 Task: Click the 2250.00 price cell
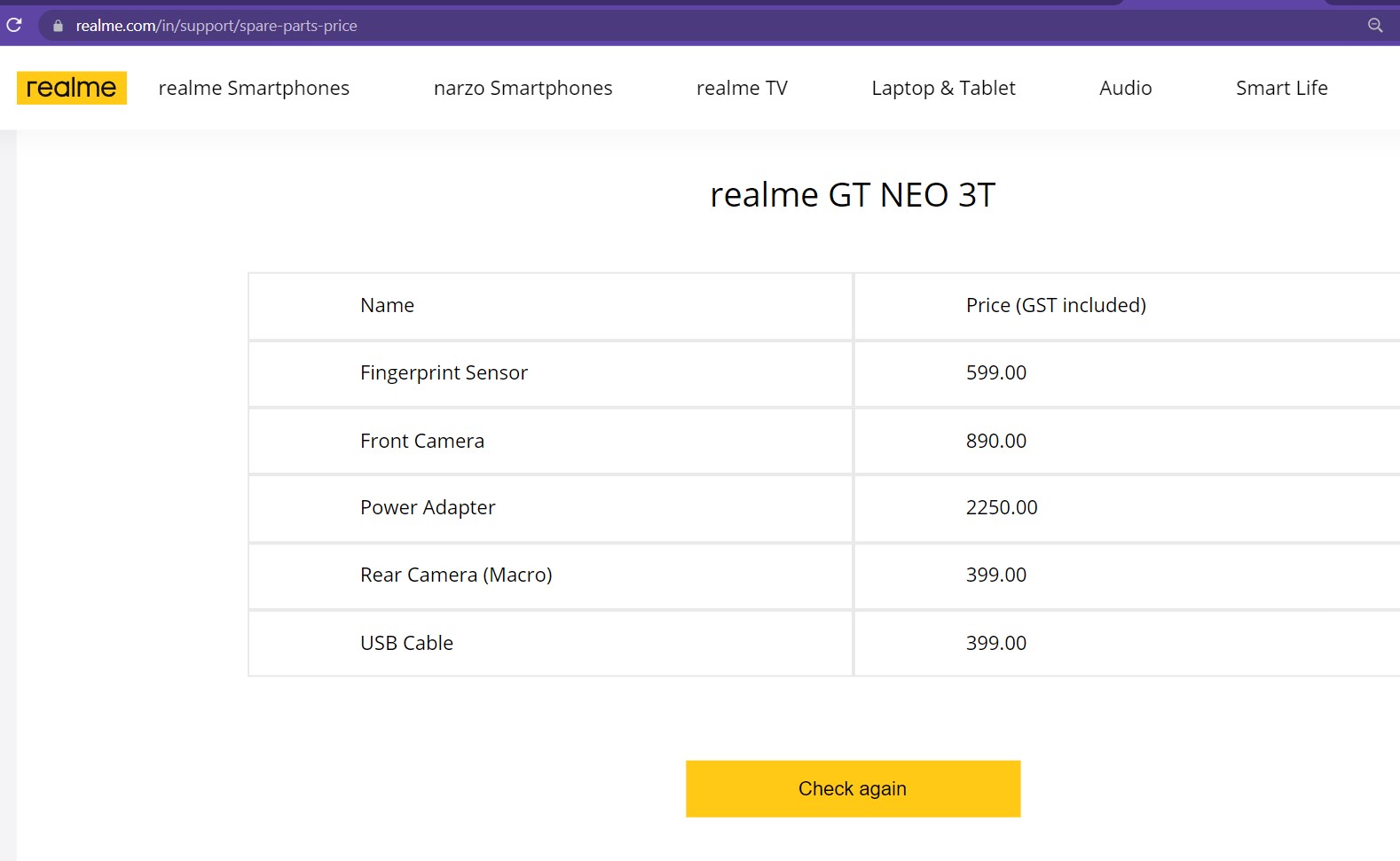click(x=1001, y=507)
